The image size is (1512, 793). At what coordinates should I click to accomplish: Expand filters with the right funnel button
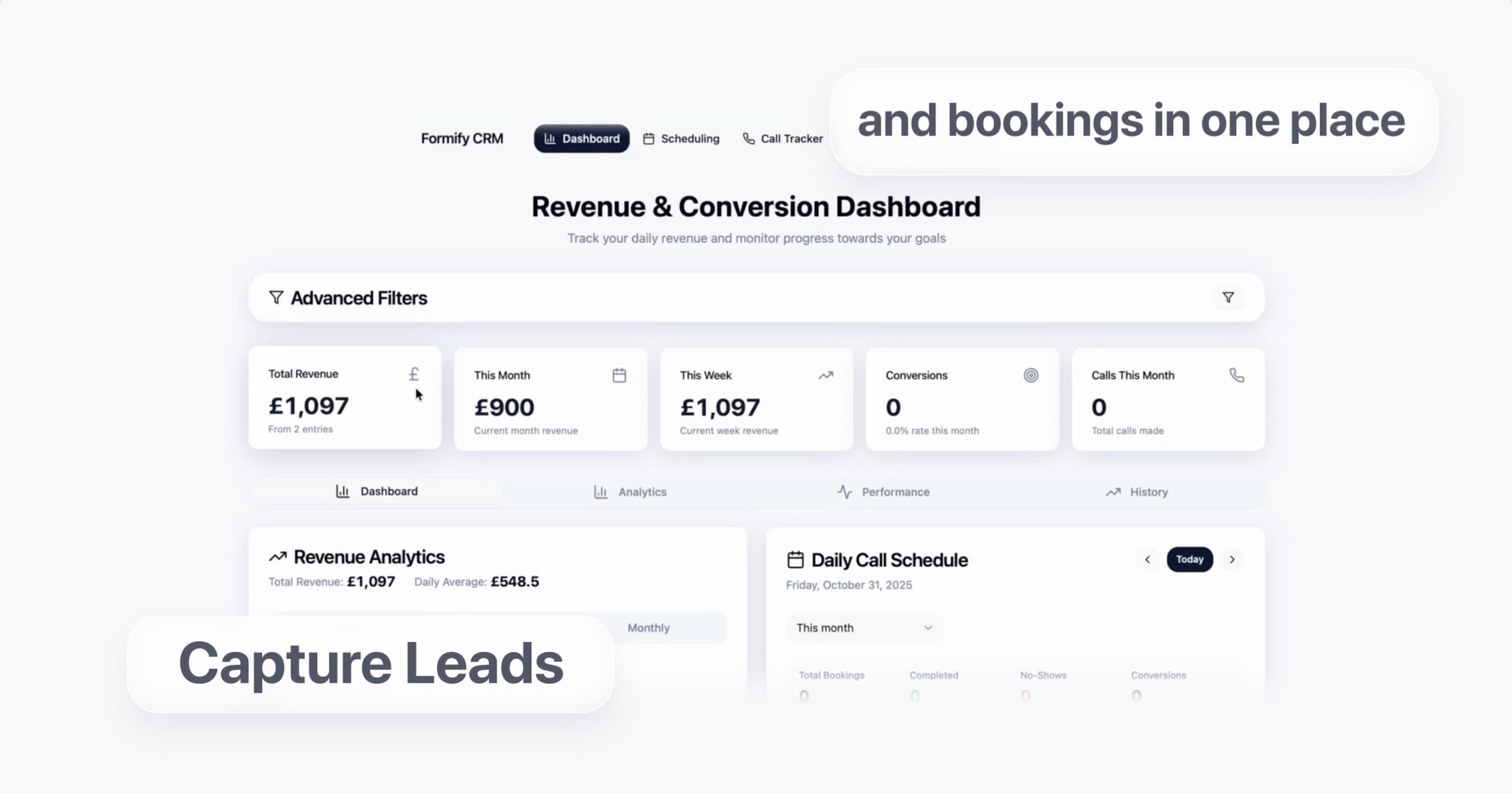click(x=1228, y=297)
